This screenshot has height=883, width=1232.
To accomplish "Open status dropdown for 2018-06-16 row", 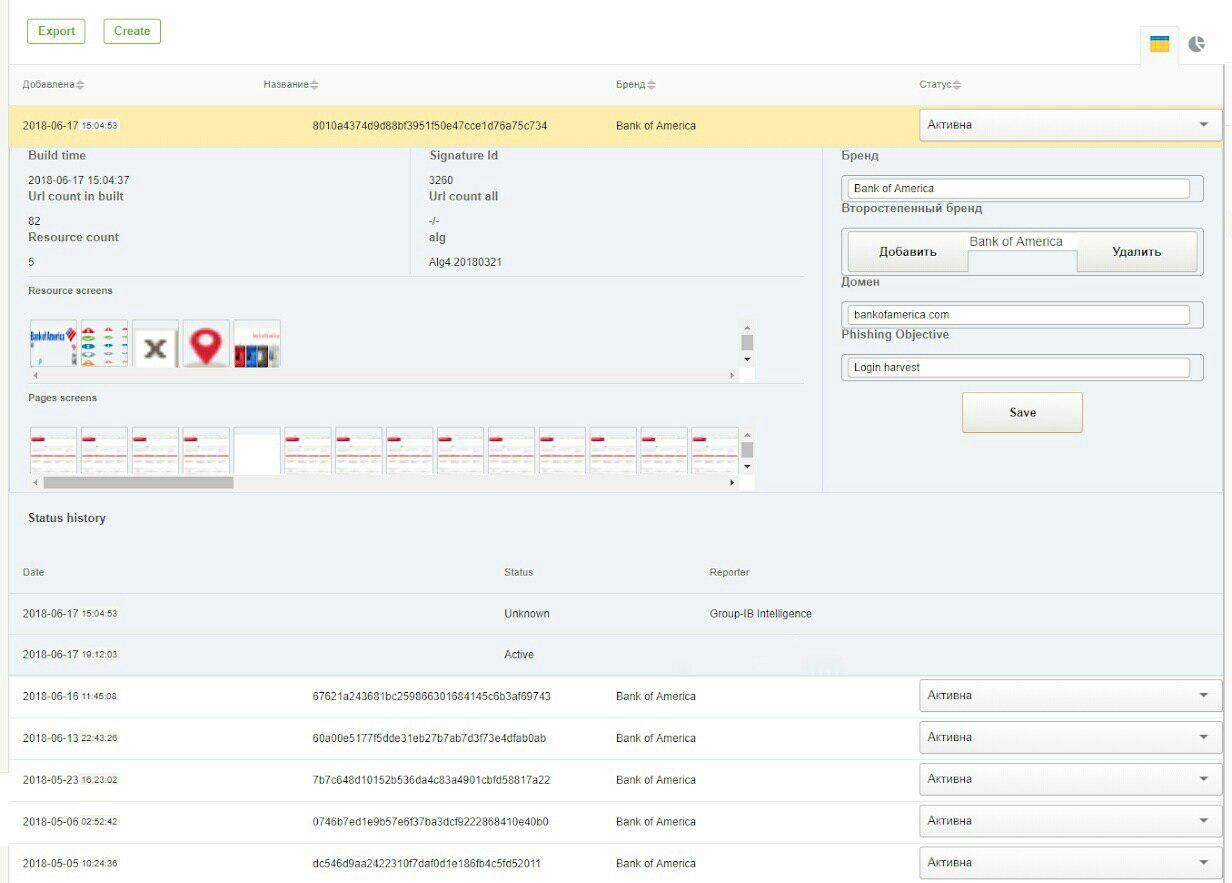I will tap(1070, 695).
